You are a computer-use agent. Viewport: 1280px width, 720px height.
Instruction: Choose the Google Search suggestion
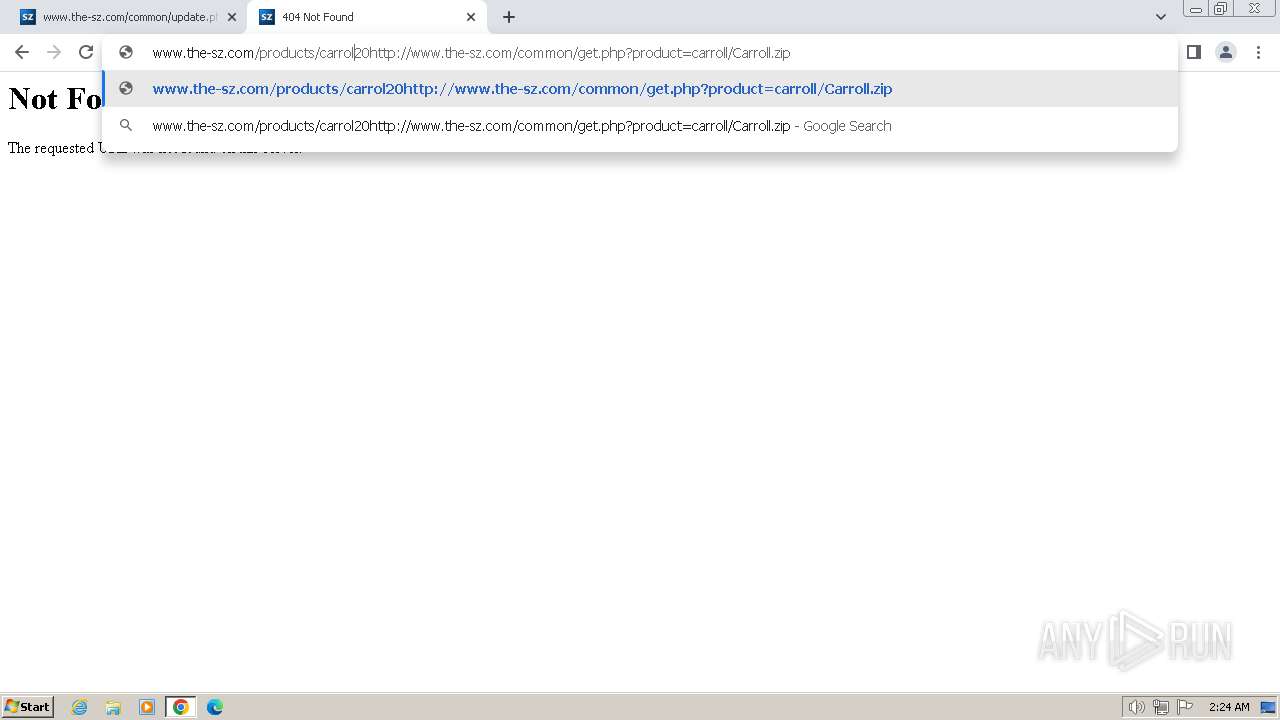pos(640,126)
